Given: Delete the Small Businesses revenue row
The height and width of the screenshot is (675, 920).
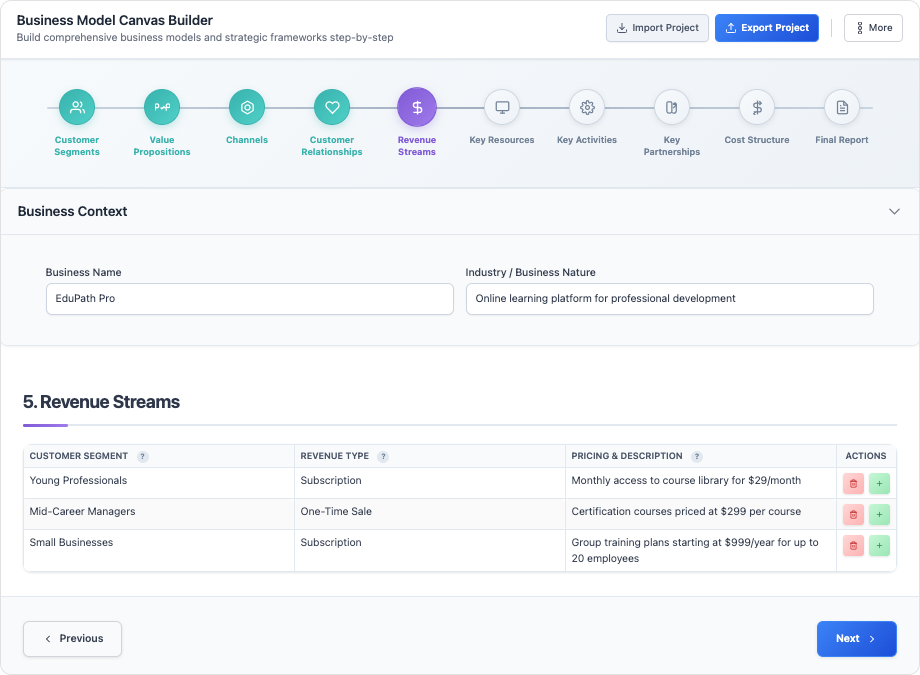Looking at the screenshot, I should coord(854,546).
